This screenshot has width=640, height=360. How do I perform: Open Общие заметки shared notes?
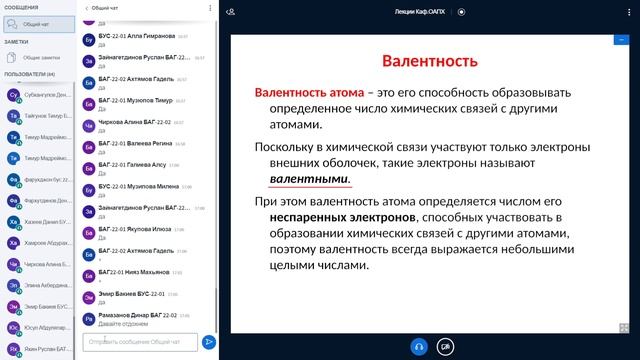coord(41,58)
